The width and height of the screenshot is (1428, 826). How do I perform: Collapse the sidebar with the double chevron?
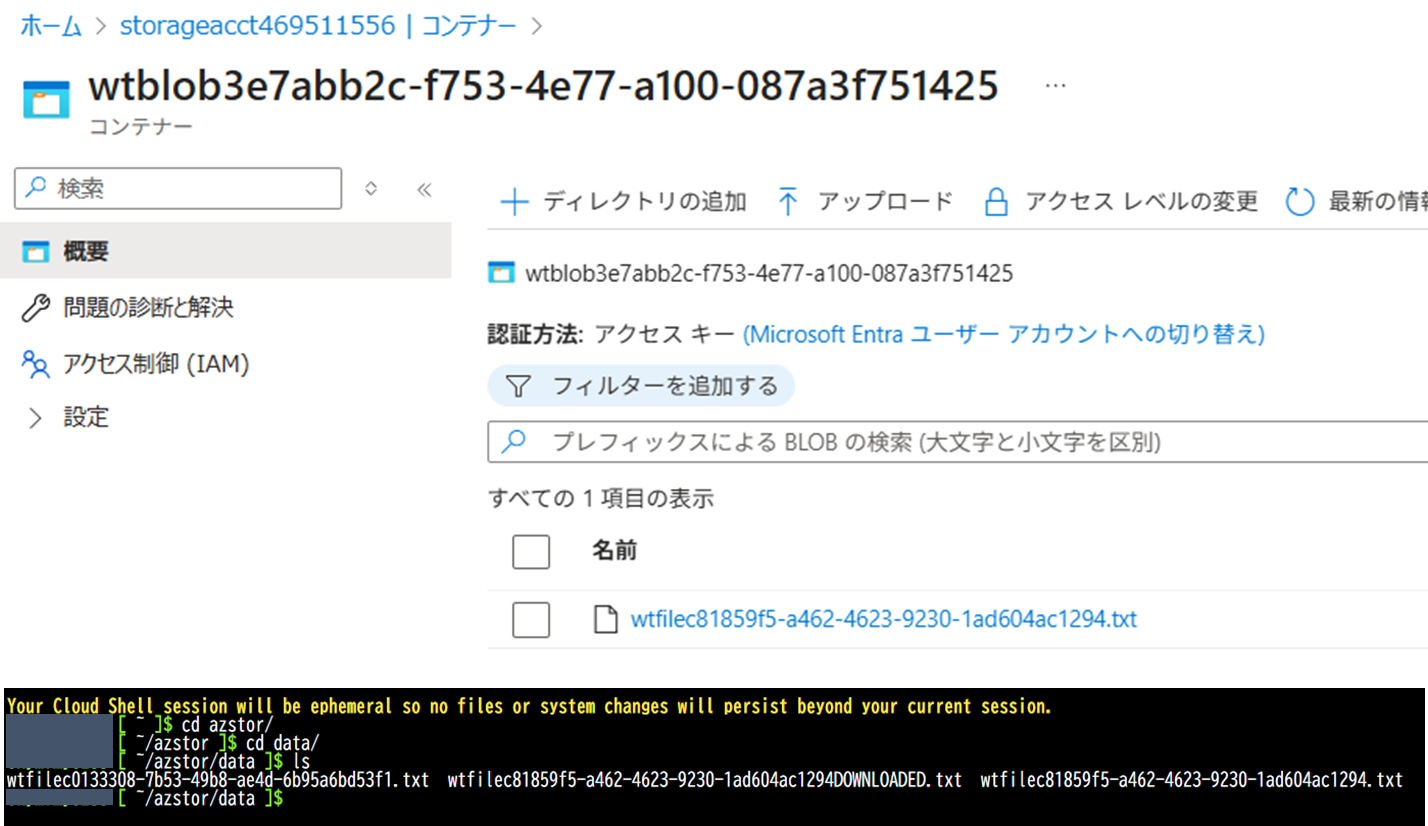coord(424,189)
